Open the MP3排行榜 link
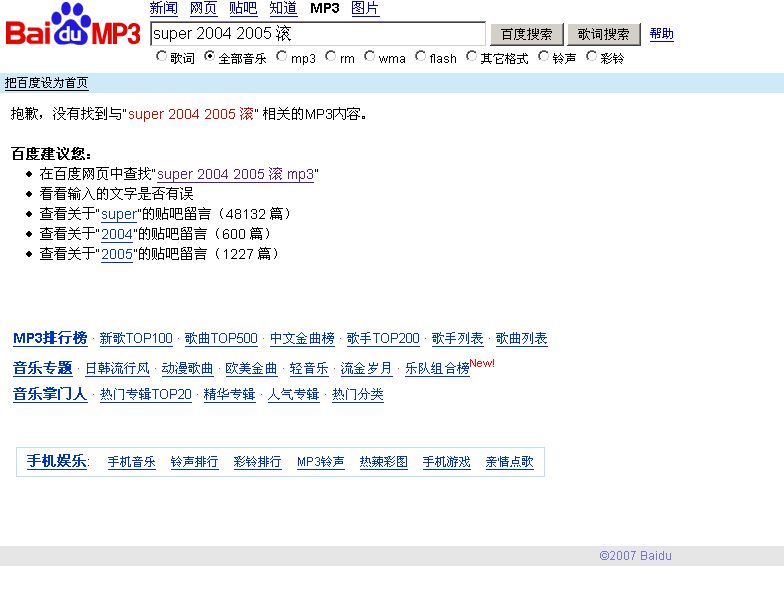This screenshot has width=784, height=589. [50, 338]
